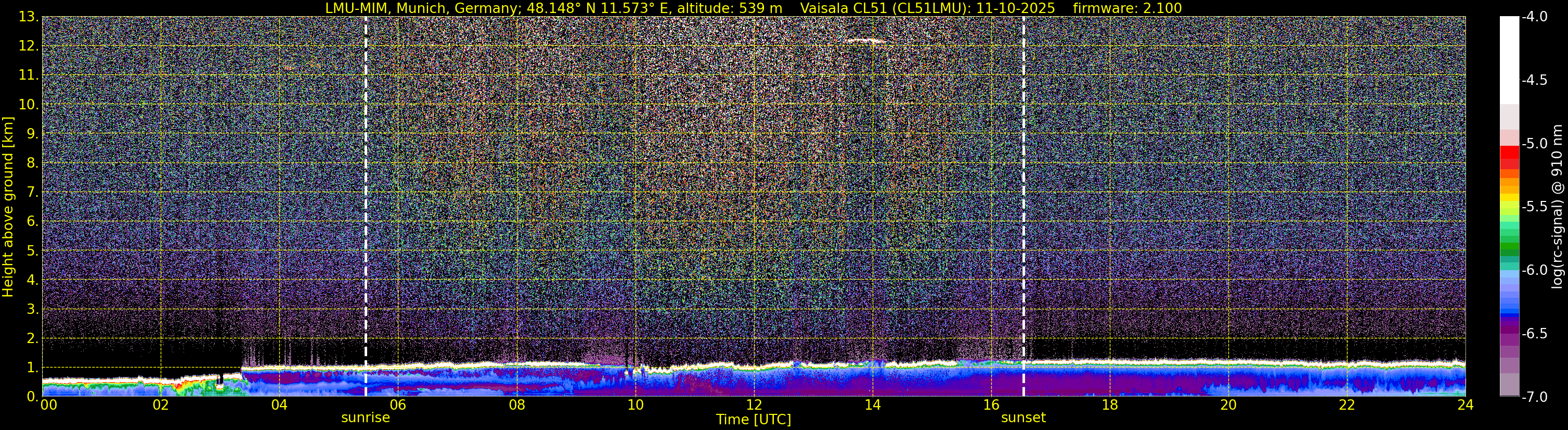Click the white dashed sunset marker line
The width and height of the screenshot is (1568, 430).
click(1023, 207)
